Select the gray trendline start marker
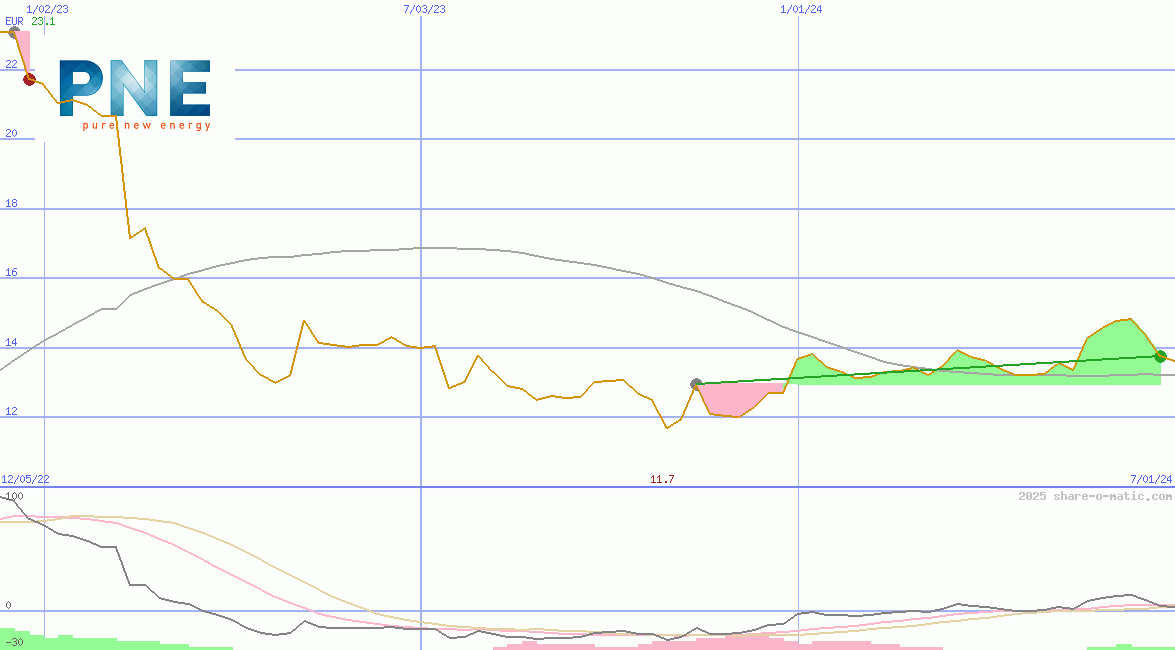1175x650 pixels. (695, 382)
